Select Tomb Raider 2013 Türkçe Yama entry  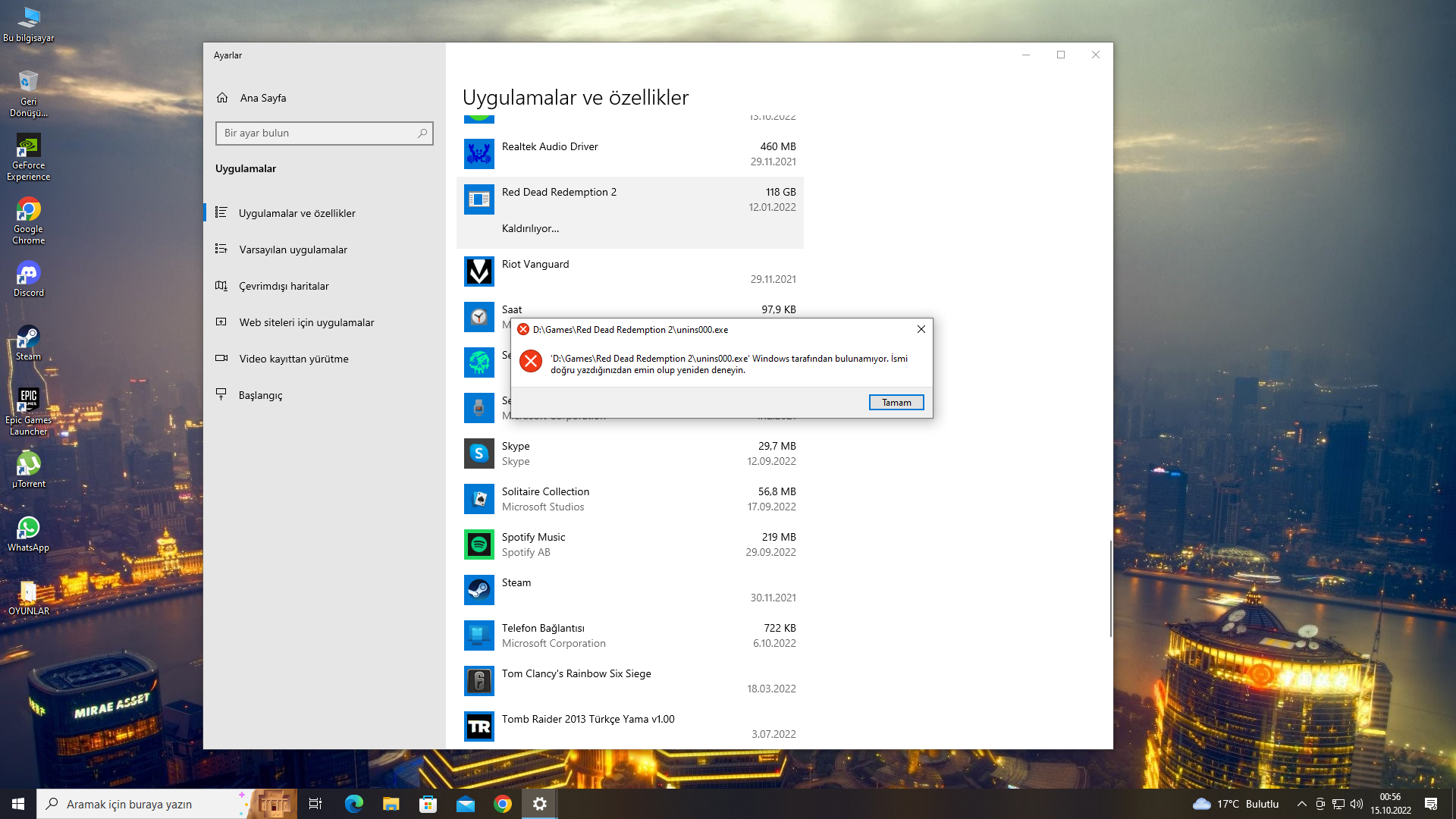tap(630, 726)
